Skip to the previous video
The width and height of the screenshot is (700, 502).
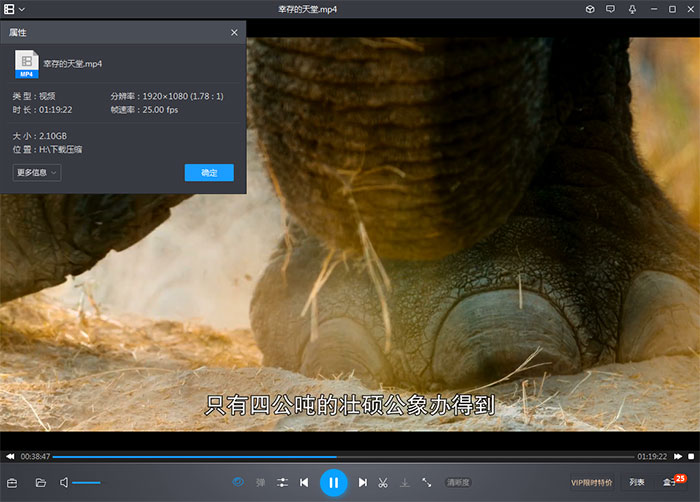click(304, 483)
